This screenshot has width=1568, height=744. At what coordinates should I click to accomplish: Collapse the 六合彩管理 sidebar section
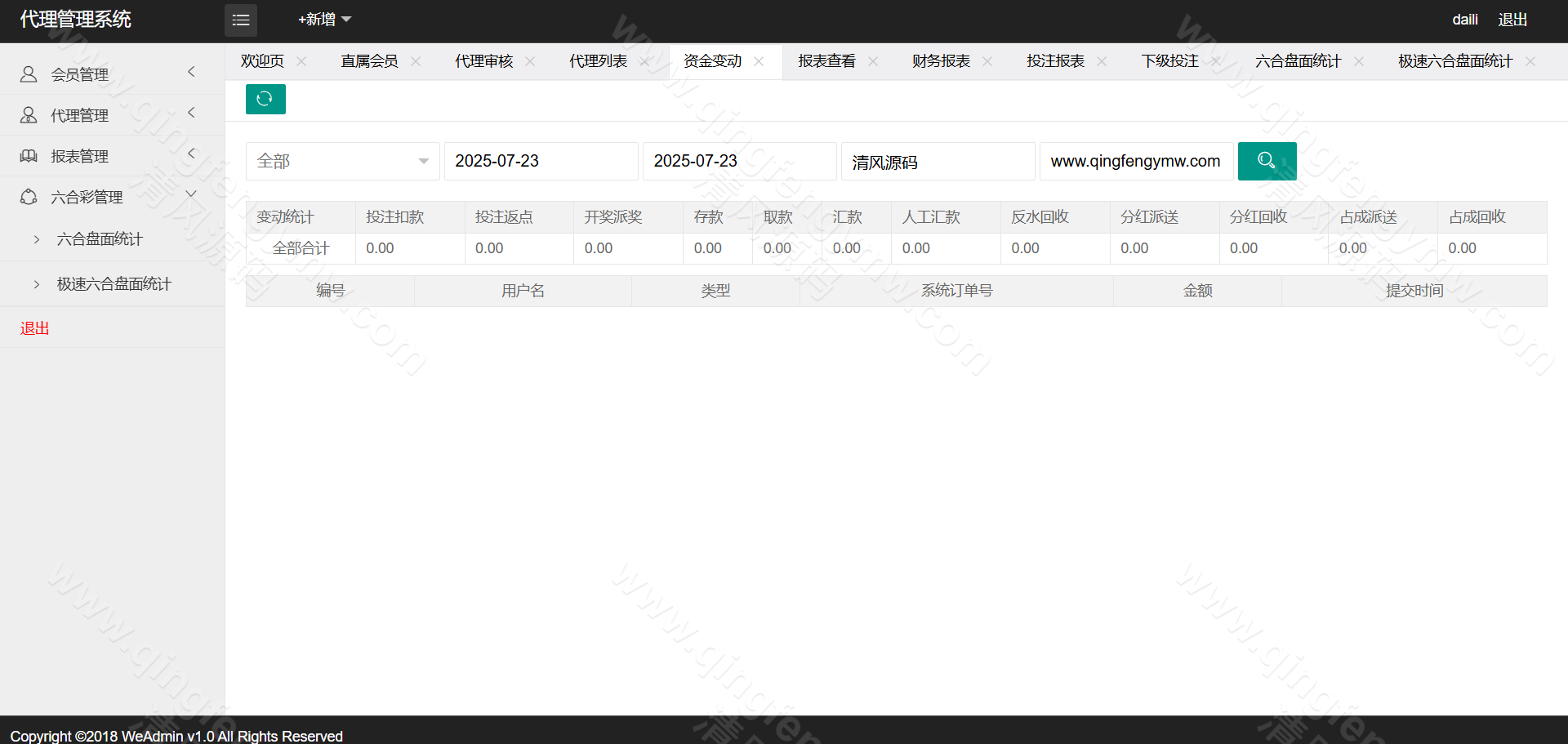pos(112,197)
